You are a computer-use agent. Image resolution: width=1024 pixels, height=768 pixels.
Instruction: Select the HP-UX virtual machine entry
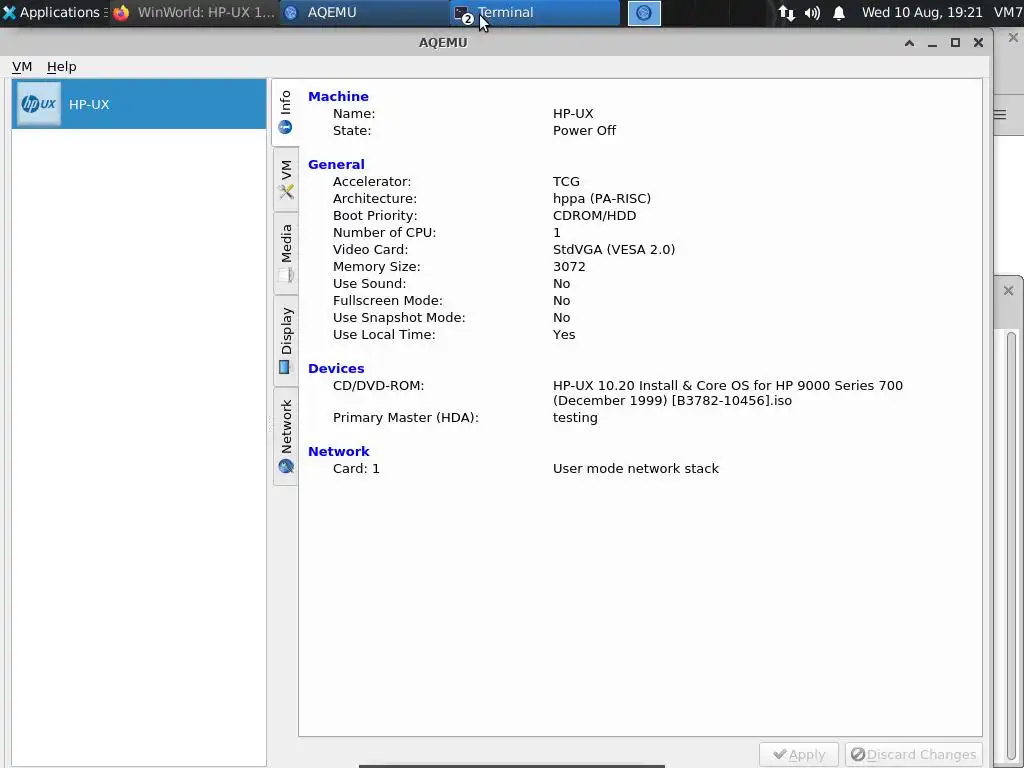(x=138, y=104)
